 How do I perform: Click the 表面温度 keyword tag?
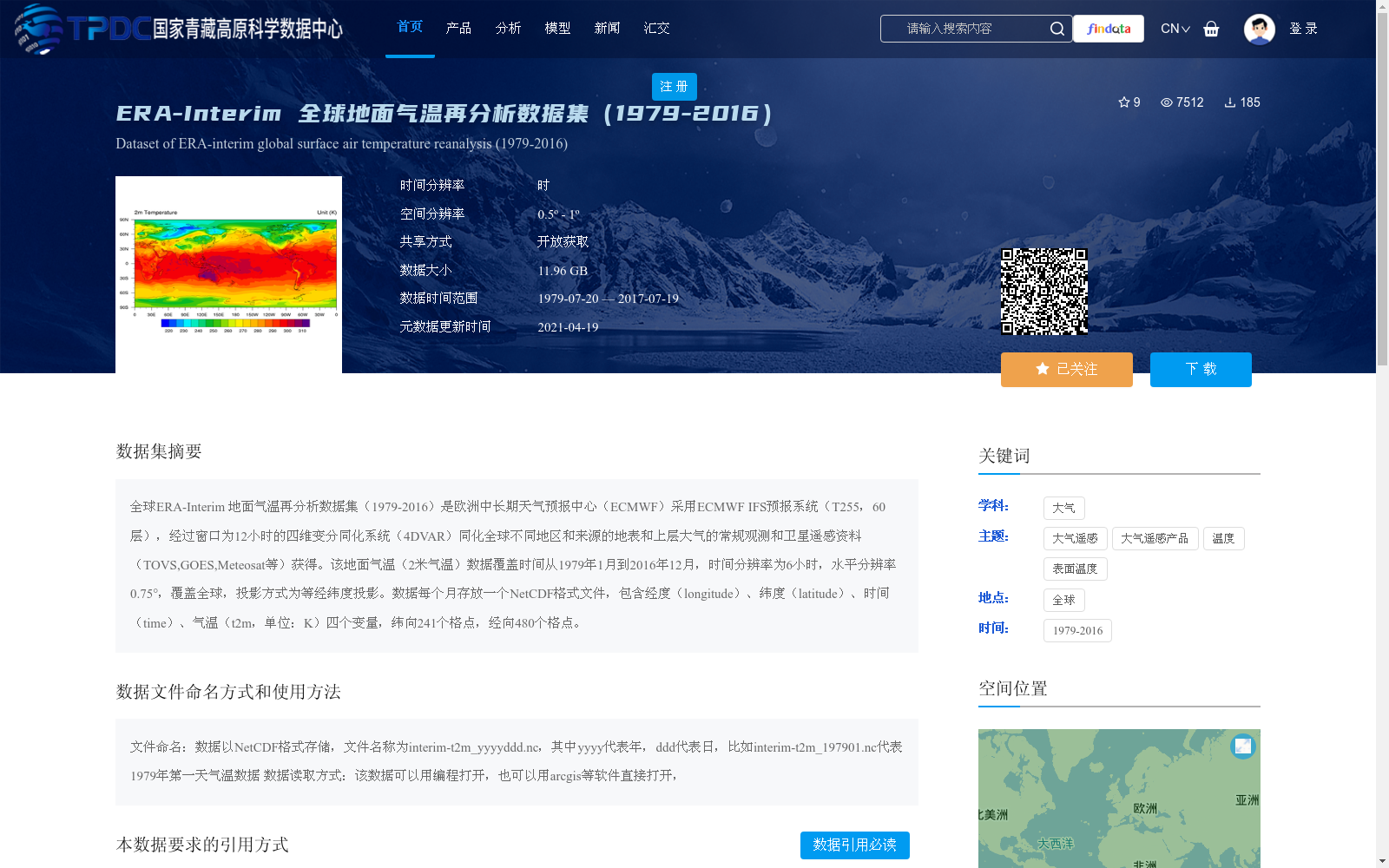point(1076,569)
